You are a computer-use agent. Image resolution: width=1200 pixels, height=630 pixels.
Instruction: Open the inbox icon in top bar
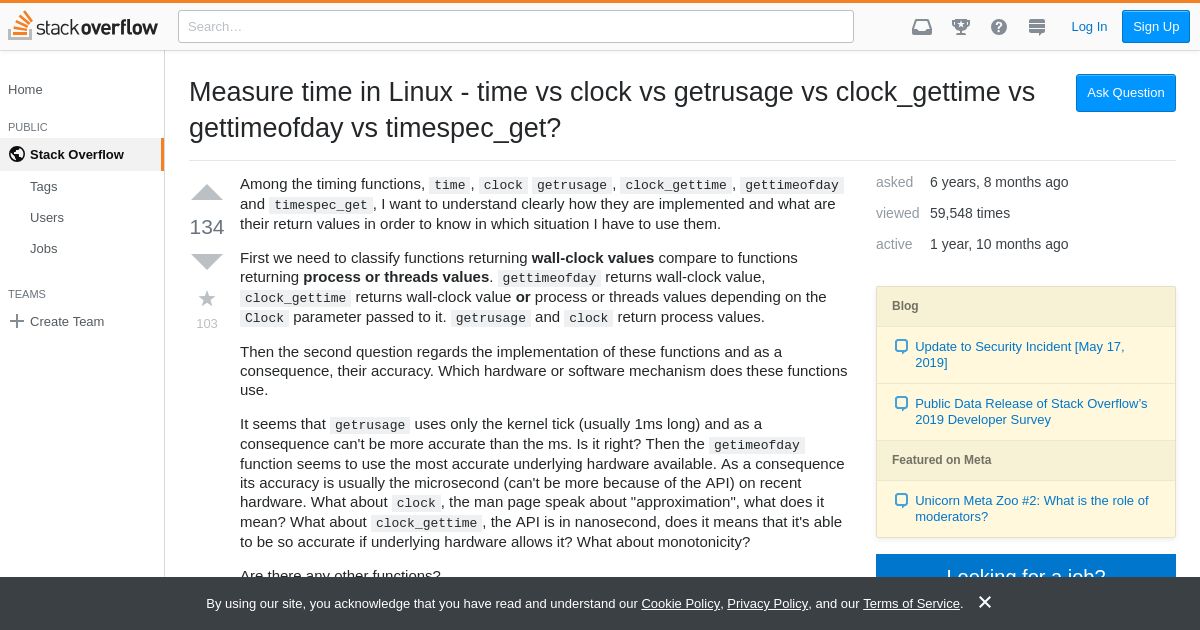click(922, 27)
